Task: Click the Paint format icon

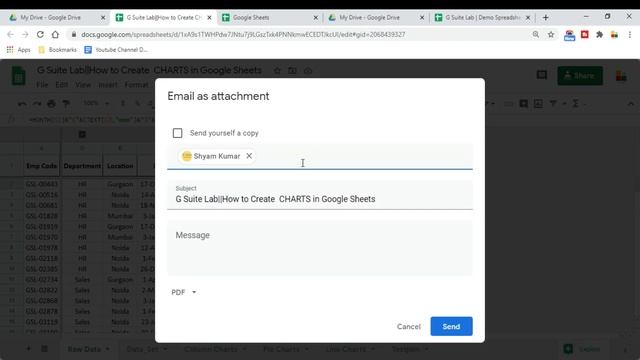Action: point(66,104)
